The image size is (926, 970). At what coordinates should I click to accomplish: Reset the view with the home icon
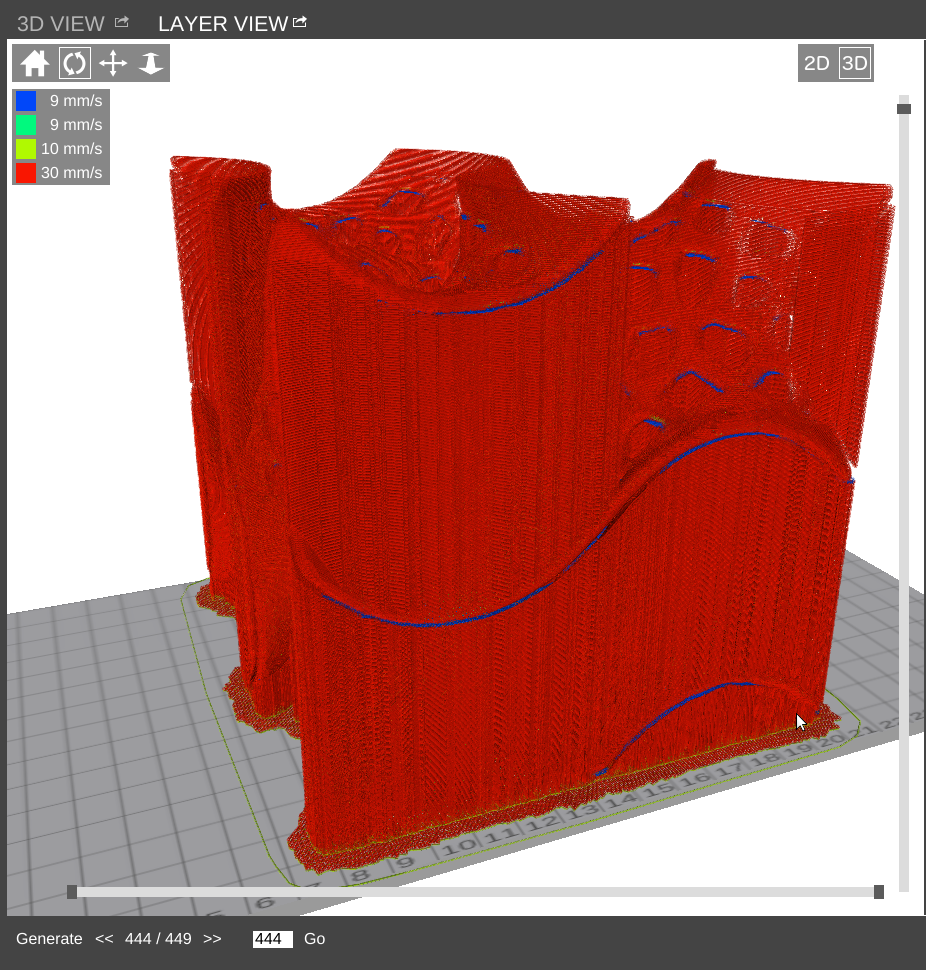(35, 63)
